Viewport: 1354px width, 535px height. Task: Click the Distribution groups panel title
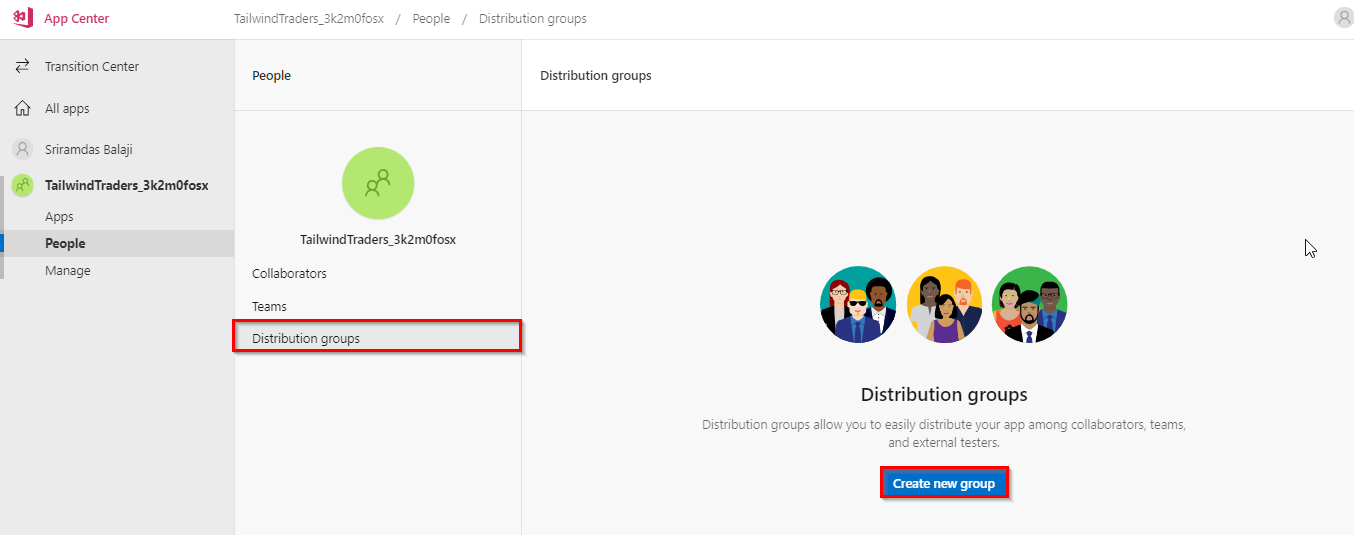[596, 76]
